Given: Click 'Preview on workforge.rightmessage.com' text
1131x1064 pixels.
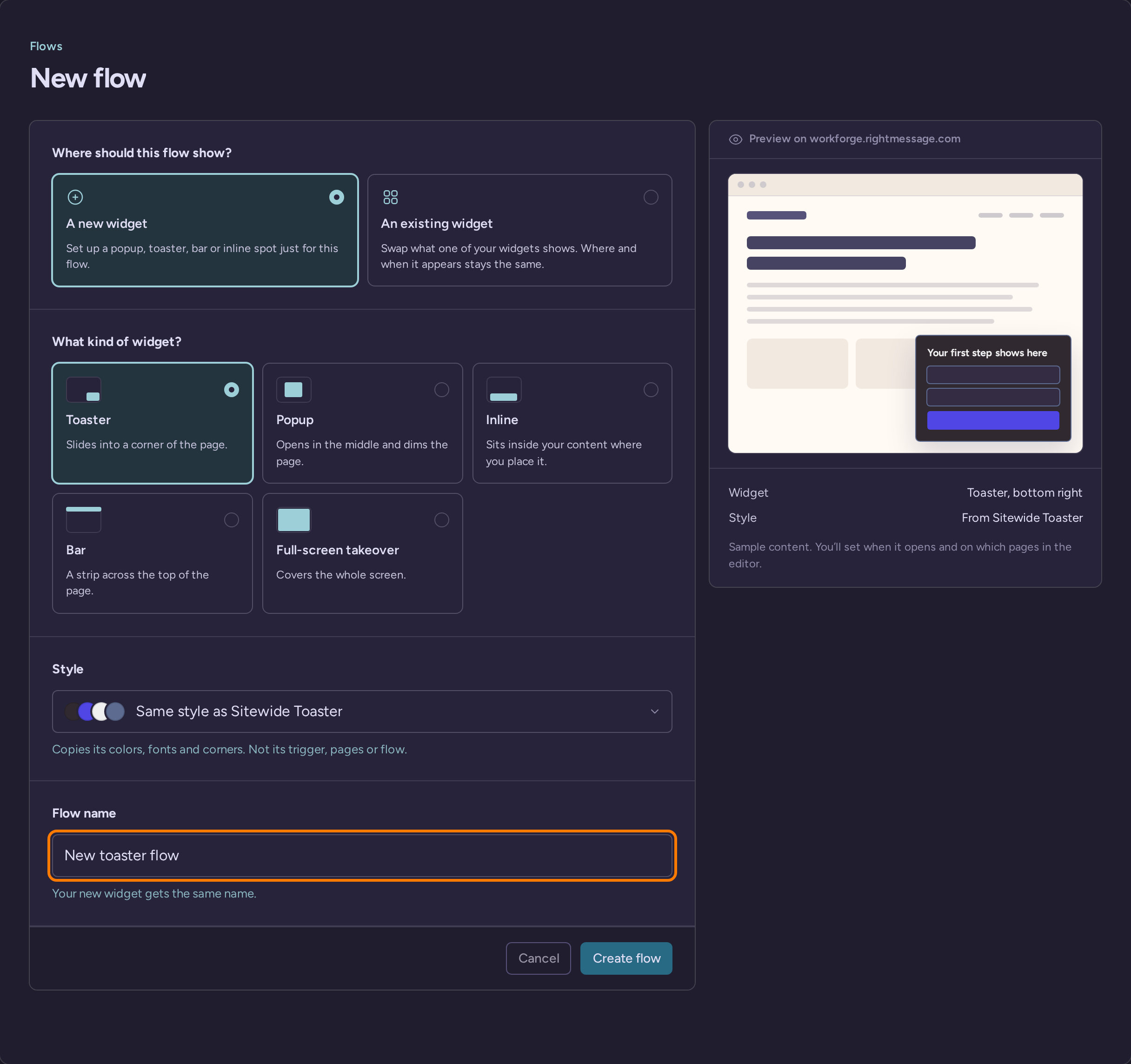Looking at the screenshot, I should pos(854,139).
